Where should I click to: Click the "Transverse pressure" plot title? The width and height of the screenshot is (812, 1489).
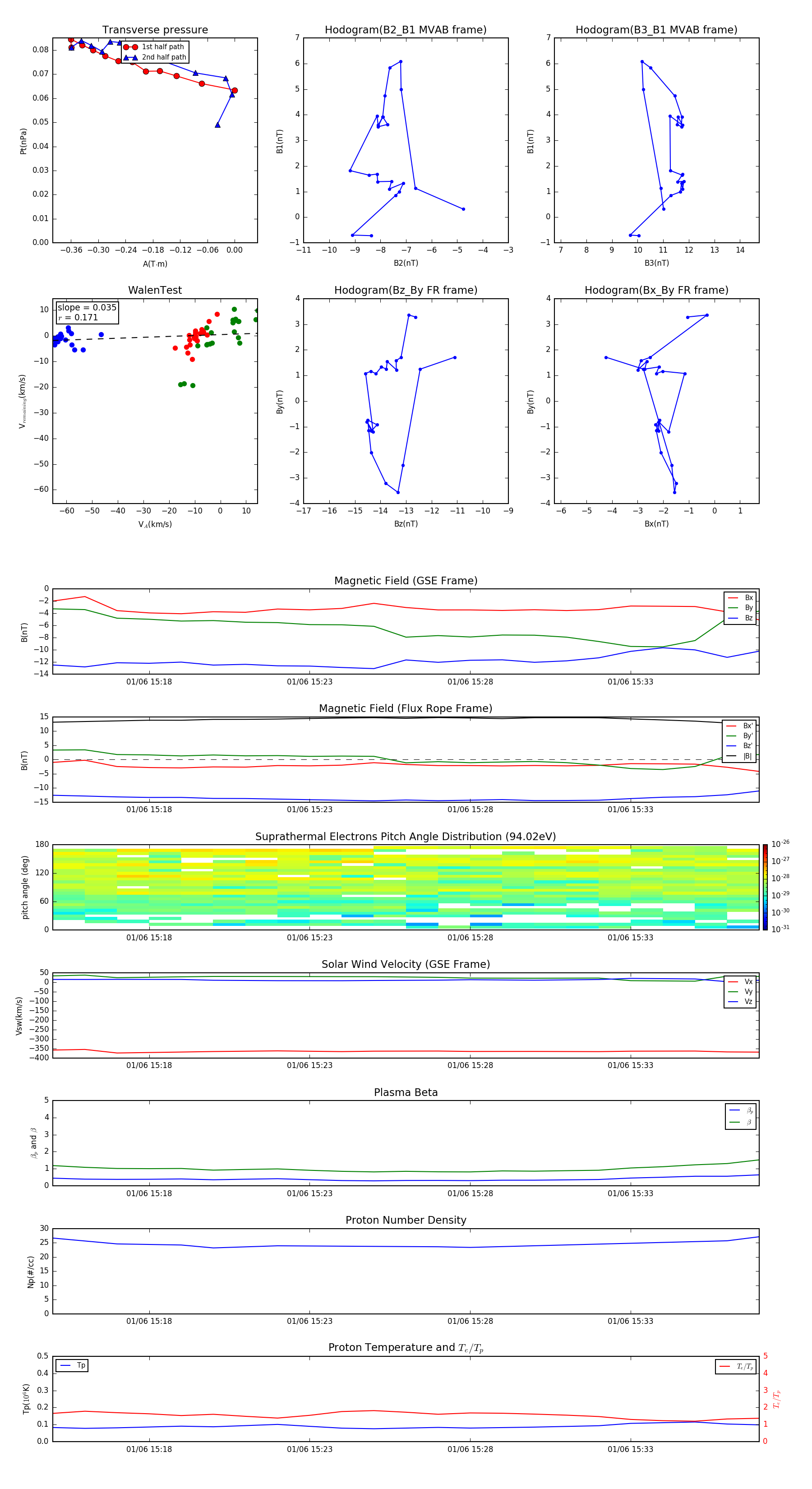[x=155, y=29]
